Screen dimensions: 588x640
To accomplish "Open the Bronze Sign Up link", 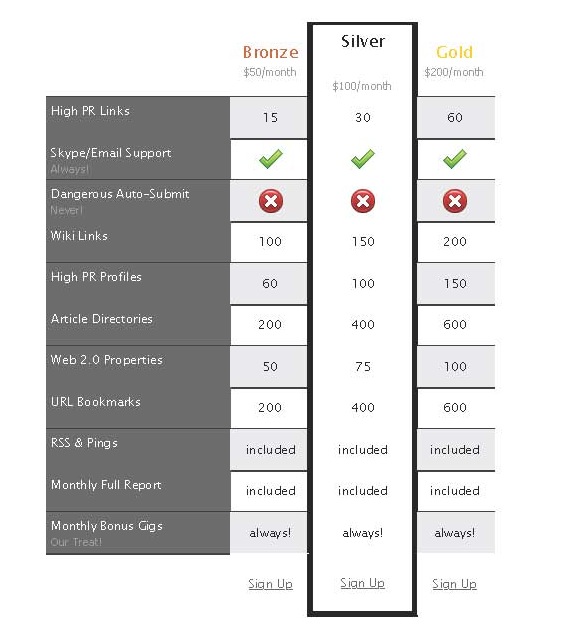I will click(x=271, y=584).
